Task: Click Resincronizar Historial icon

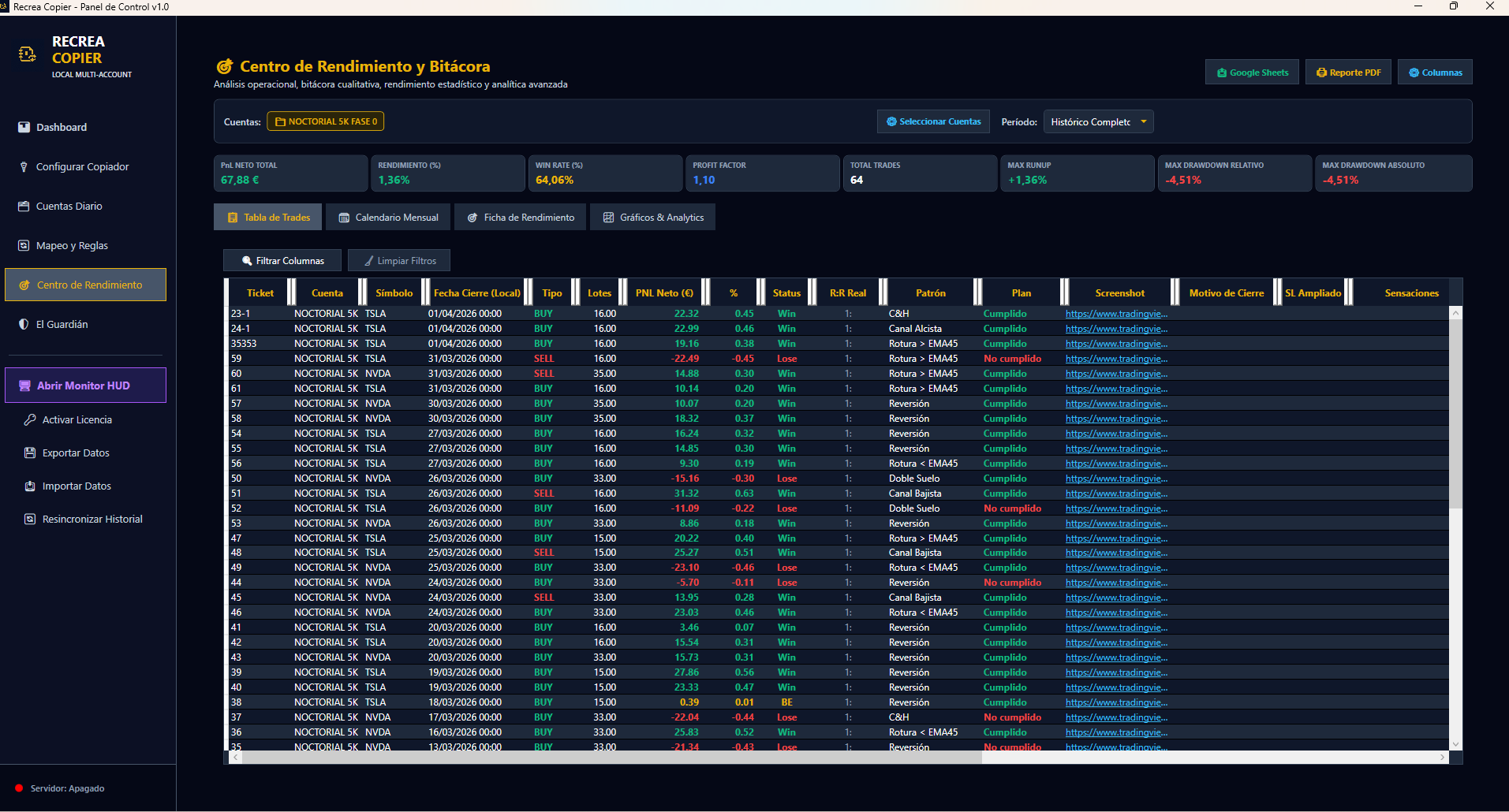Action: (x=30, y=520)
